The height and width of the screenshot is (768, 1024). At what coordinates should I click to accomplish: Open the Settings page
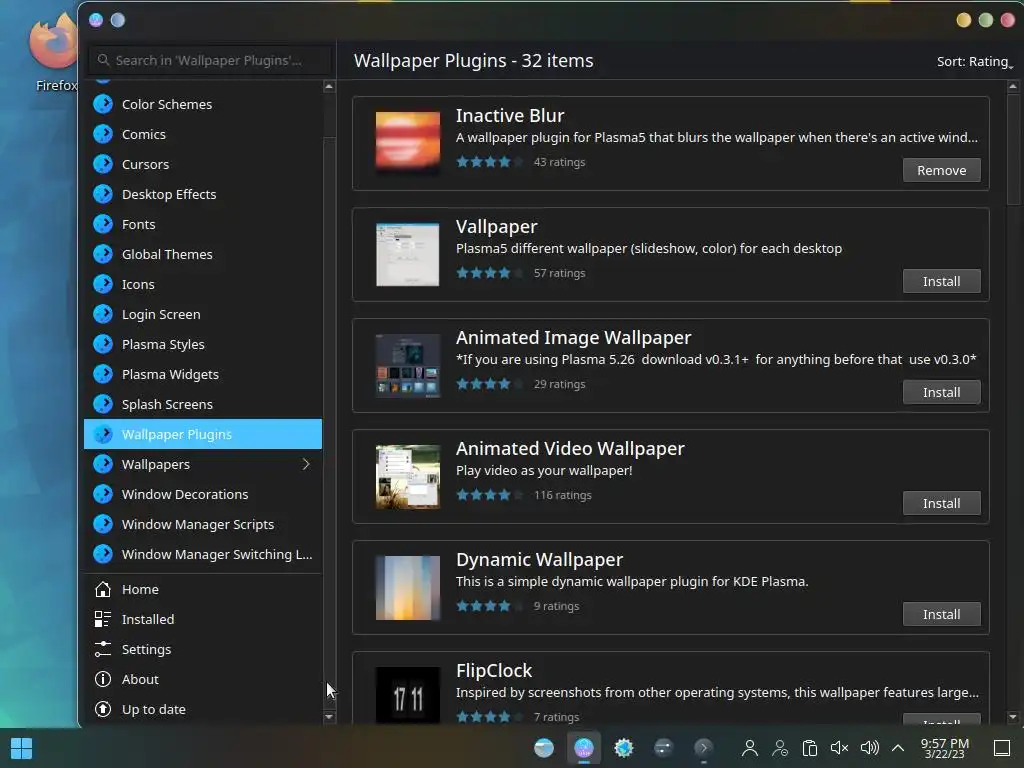tap(203, 649)
